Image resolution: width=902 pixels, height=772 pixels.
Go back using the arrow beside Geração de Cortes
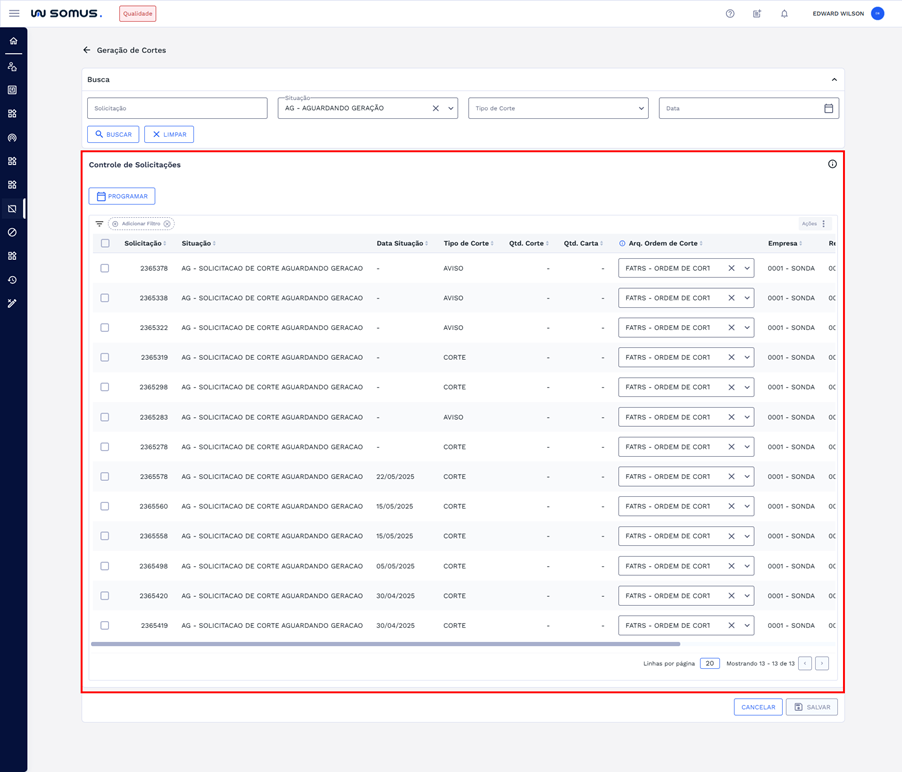87,50
